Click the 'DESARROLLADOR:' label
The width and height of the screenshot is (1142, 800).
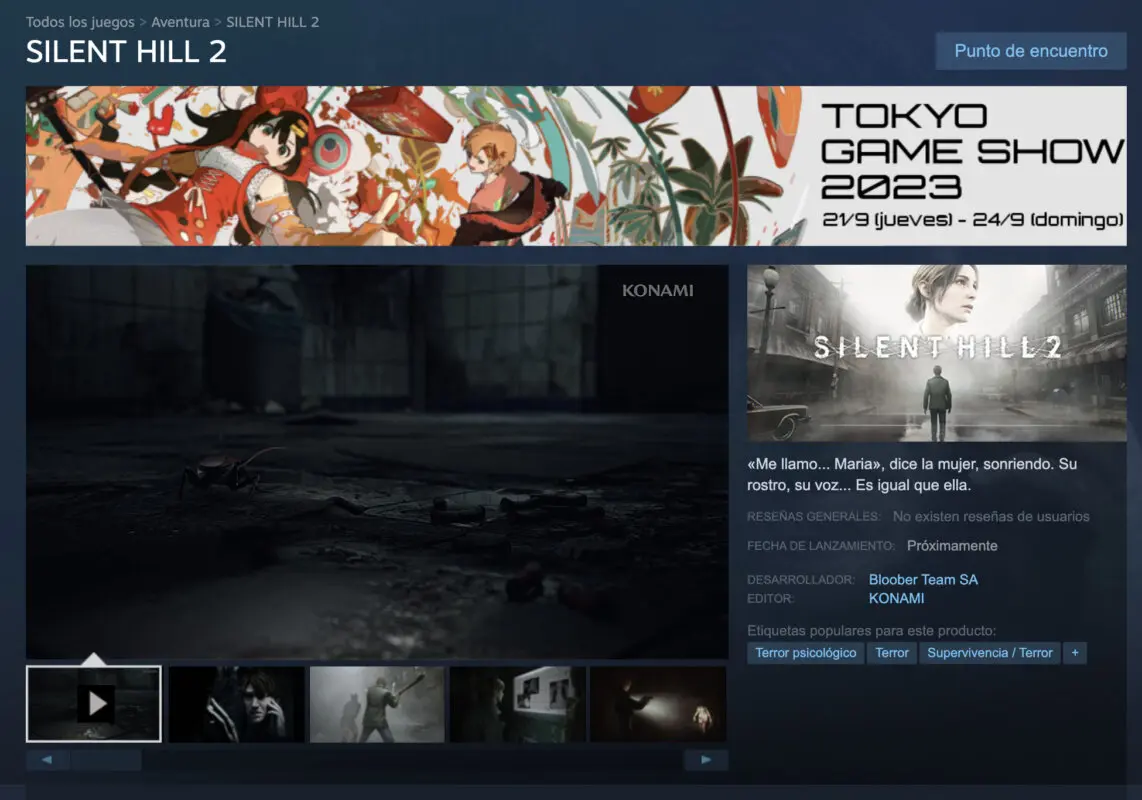[801, 580]
